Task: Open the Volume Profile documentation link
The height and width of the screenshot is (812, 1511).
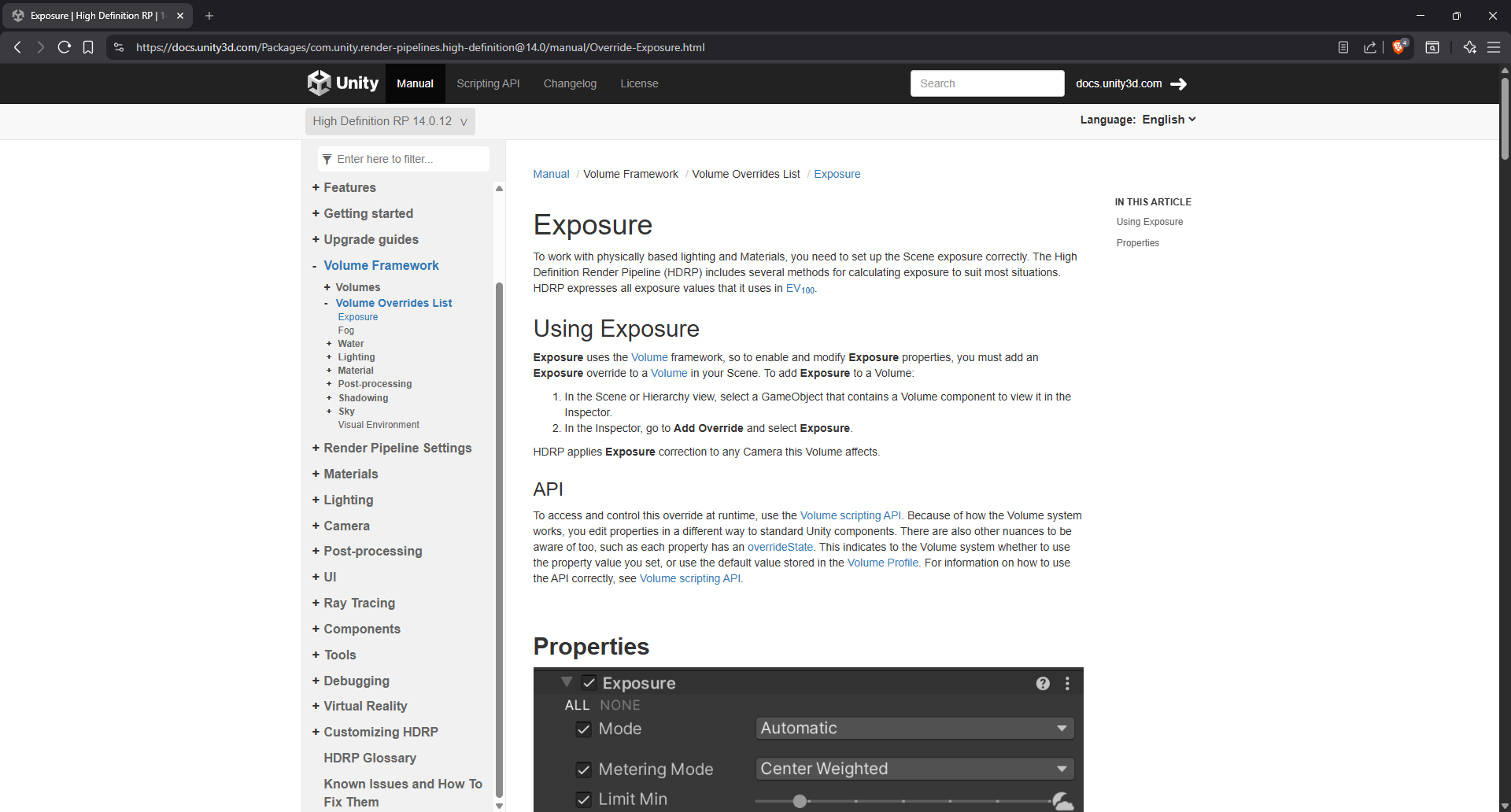Action: coord(882,563)
